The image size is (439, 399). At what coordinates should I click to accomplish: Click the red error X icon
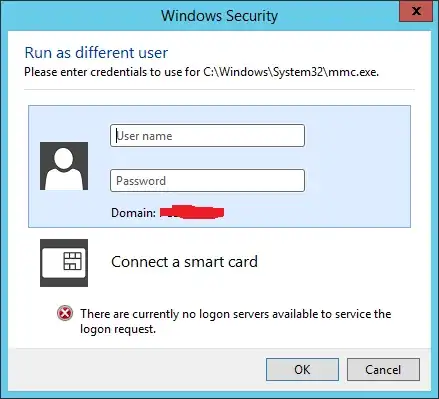[x=65, y=313]
